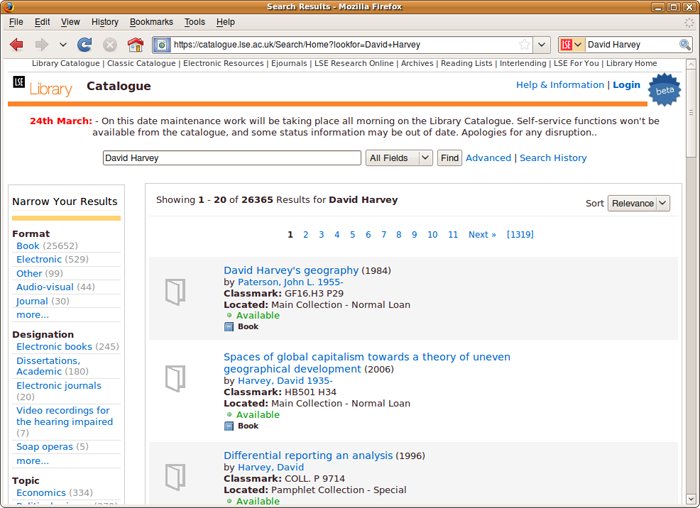This screenshot has width=700, height=508.
Task: Click the browser Forward arrow button
Action: [x=42, y=45]
